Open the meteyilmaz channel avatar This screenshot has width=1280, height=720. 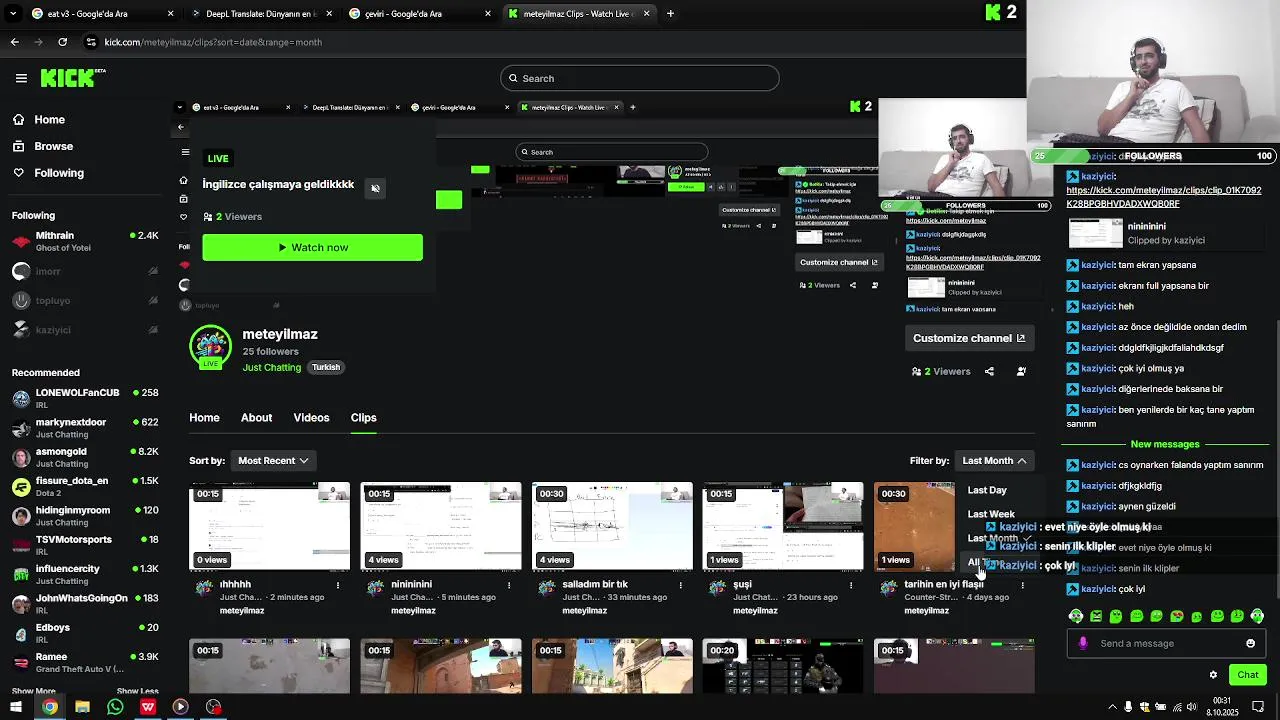tap(210, 347)
